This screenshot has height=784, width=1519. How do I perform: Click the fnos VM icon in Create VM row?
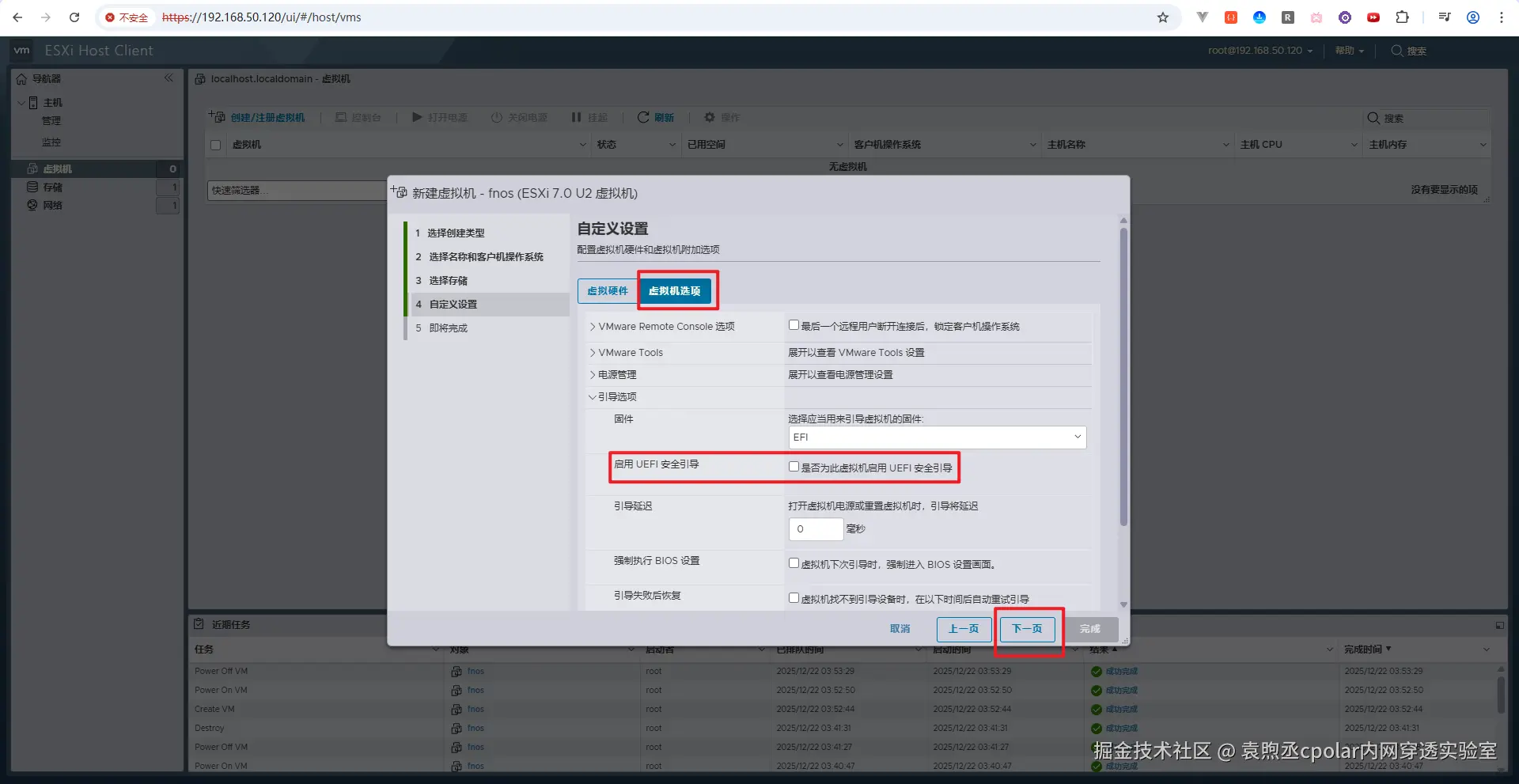[x=456, y=709]
